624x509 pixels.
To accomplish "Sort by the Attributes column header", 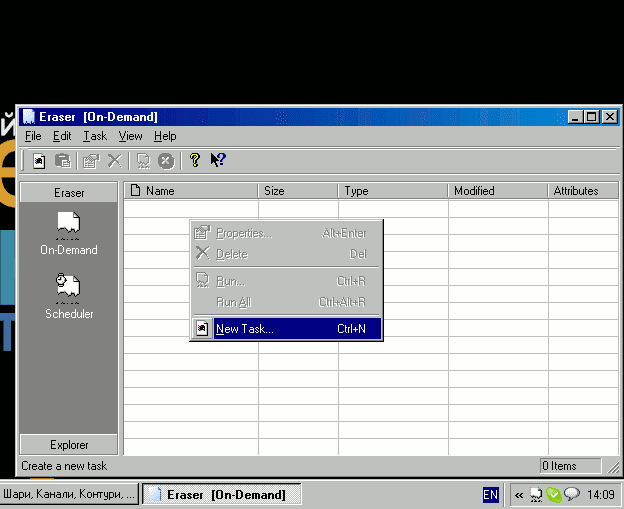I will pos(583,191).
